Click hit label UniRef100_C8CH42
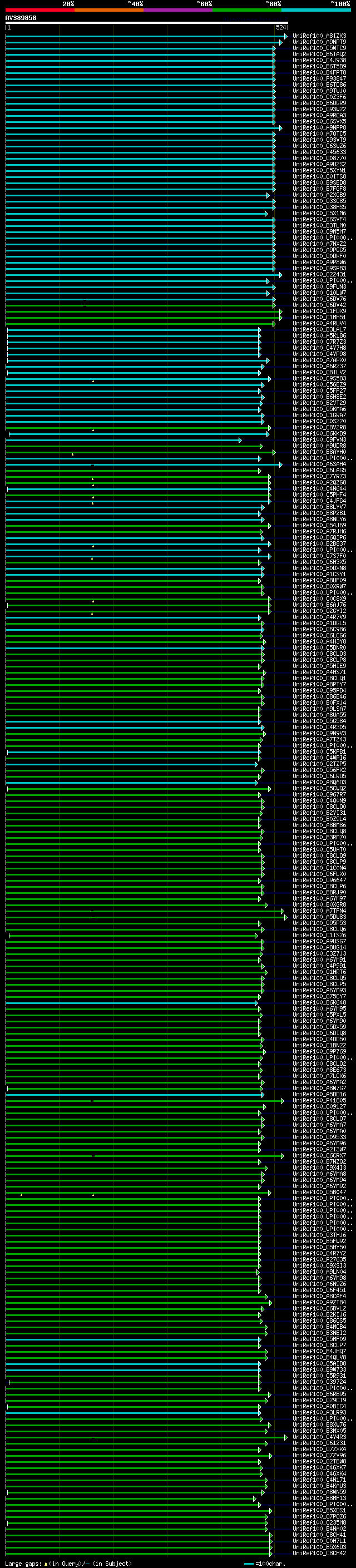This screenshot has height=1568, width=356. coord(319,1554)
